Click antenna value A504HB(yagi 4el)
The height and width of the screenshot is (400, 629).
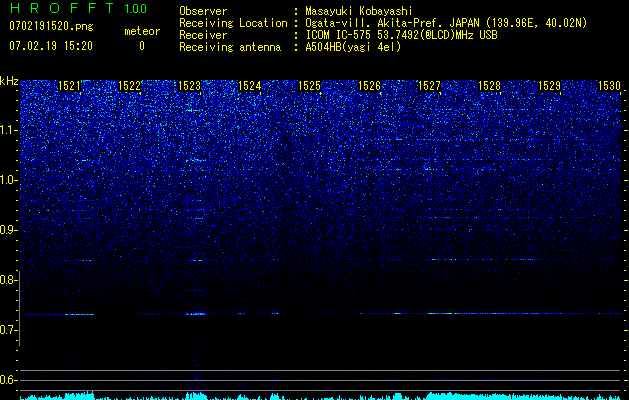tap(353, 47)
